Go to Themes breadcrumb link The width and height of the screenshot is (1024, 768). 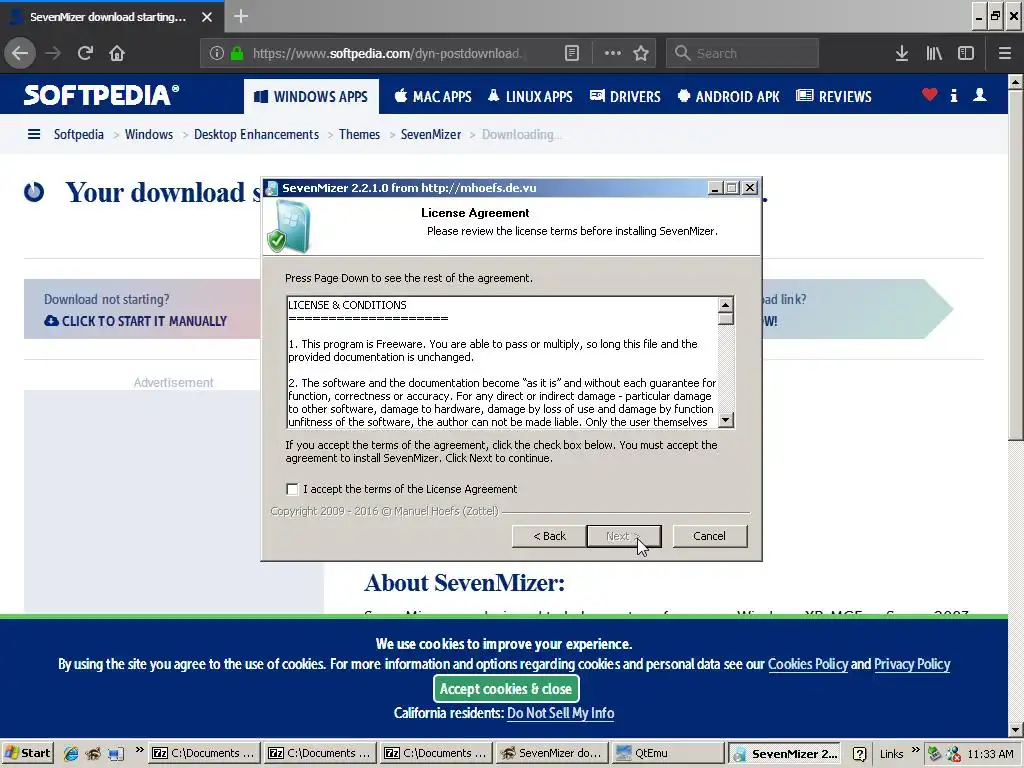tap(359, 134)
